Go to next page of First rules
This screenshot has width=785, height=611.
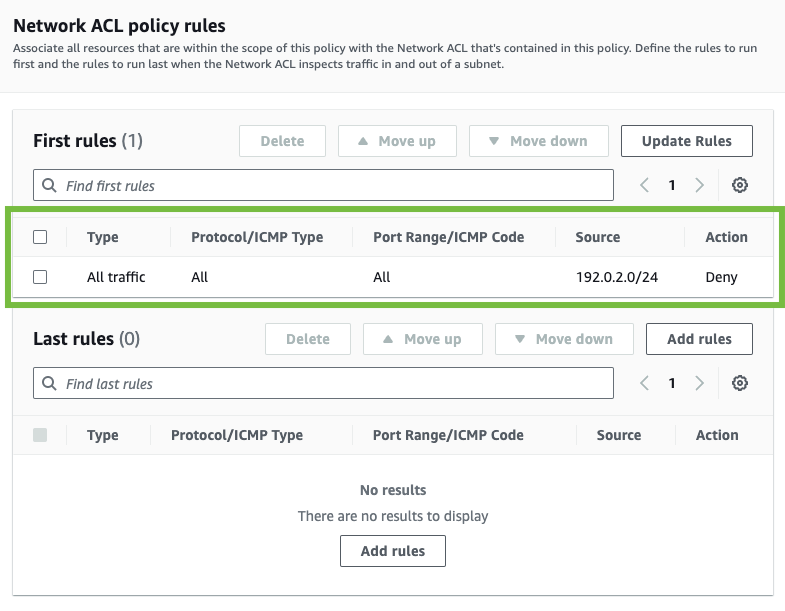tap(699, 185)
